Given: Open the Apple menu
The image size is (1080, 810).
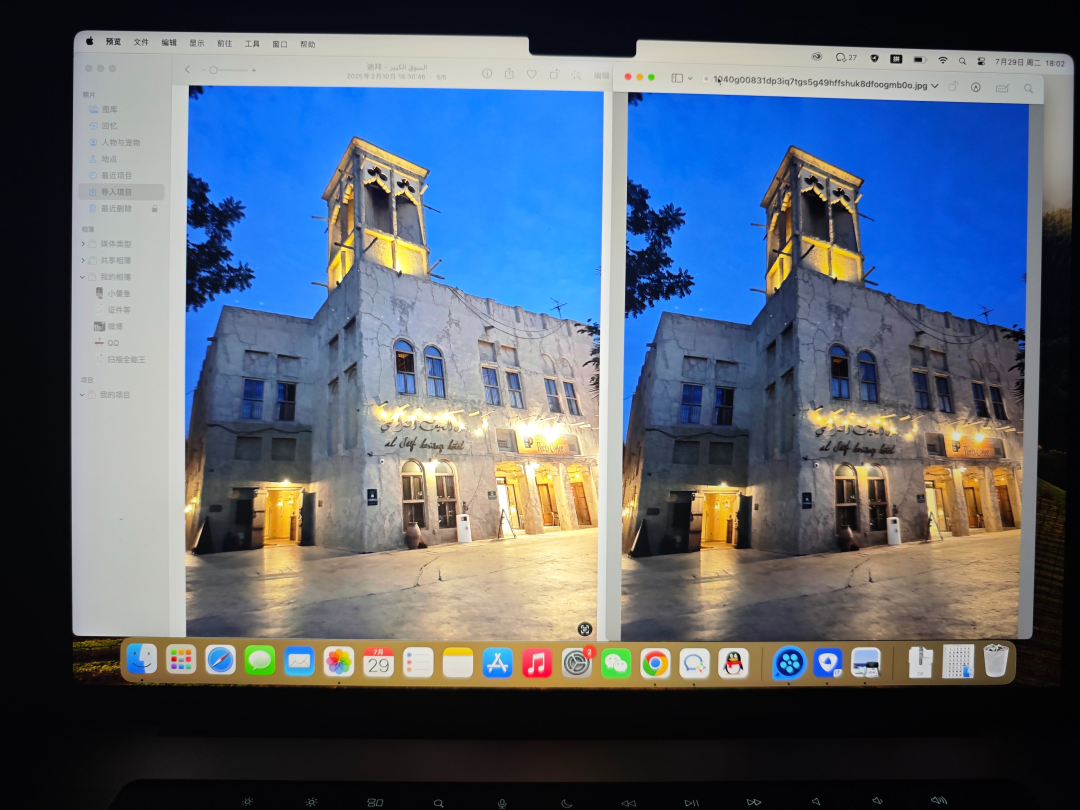Looking at the screenshot, I should point(90,41).
